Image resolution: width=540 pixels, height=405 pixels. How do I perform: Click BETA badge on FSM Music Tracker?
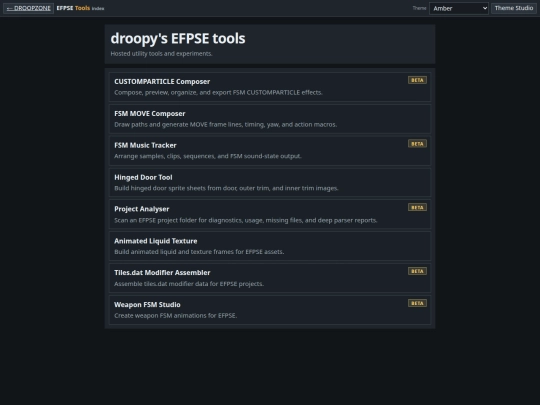(417, 144)
